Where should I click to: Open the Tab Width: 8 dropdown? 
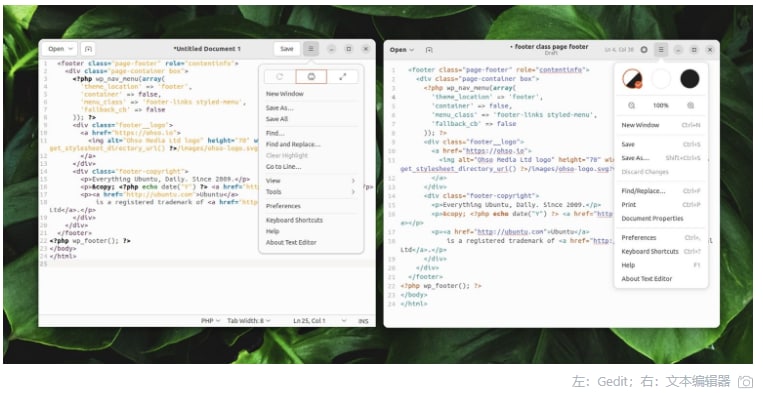coord(249,321)
